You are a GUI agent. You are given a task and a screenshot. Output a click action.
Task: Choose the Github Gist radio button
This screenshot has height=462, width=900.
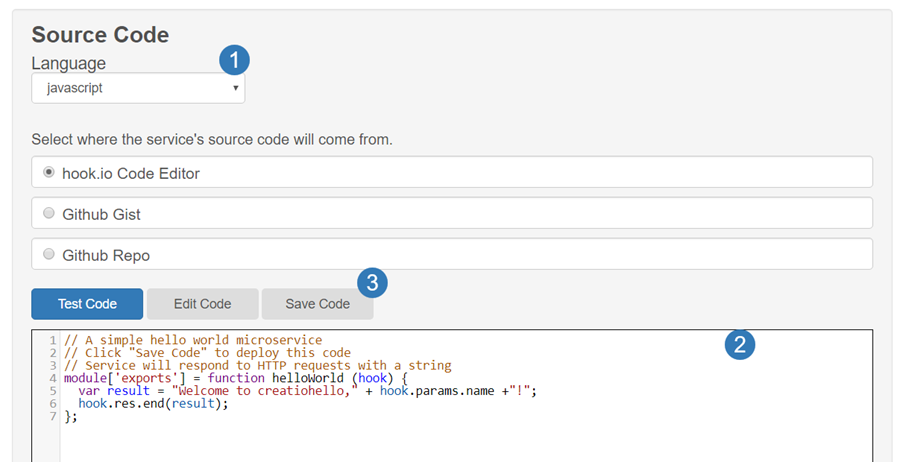49,213
